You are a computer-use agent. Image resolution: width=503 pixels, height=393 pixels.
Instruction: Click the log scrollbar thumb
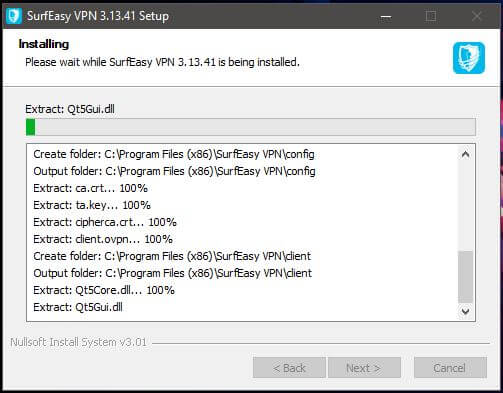coord(465,276)
